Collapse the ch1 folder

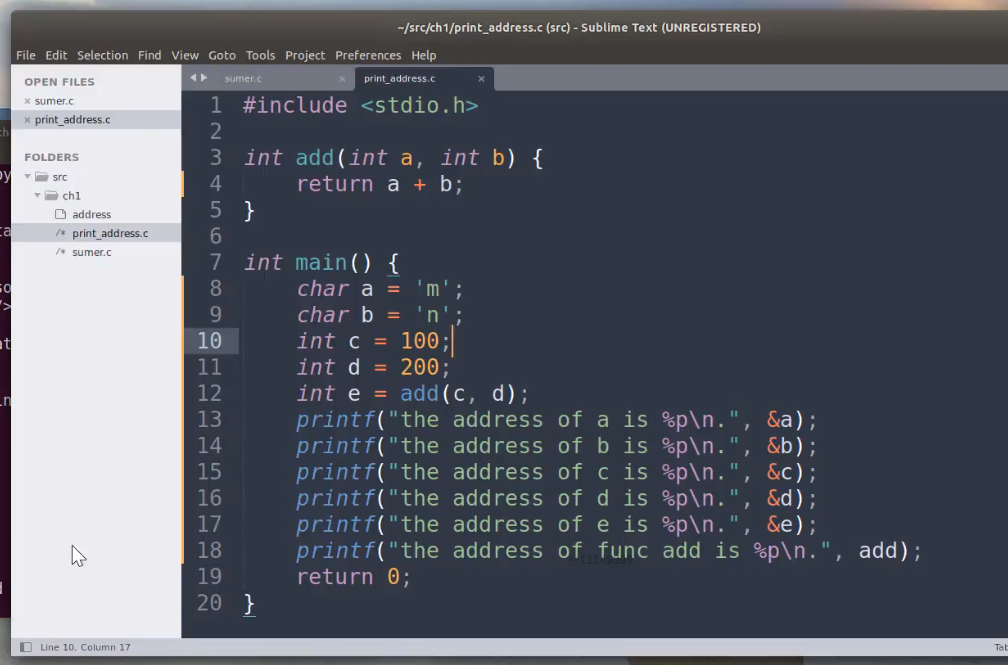click(x=37, y=195)
